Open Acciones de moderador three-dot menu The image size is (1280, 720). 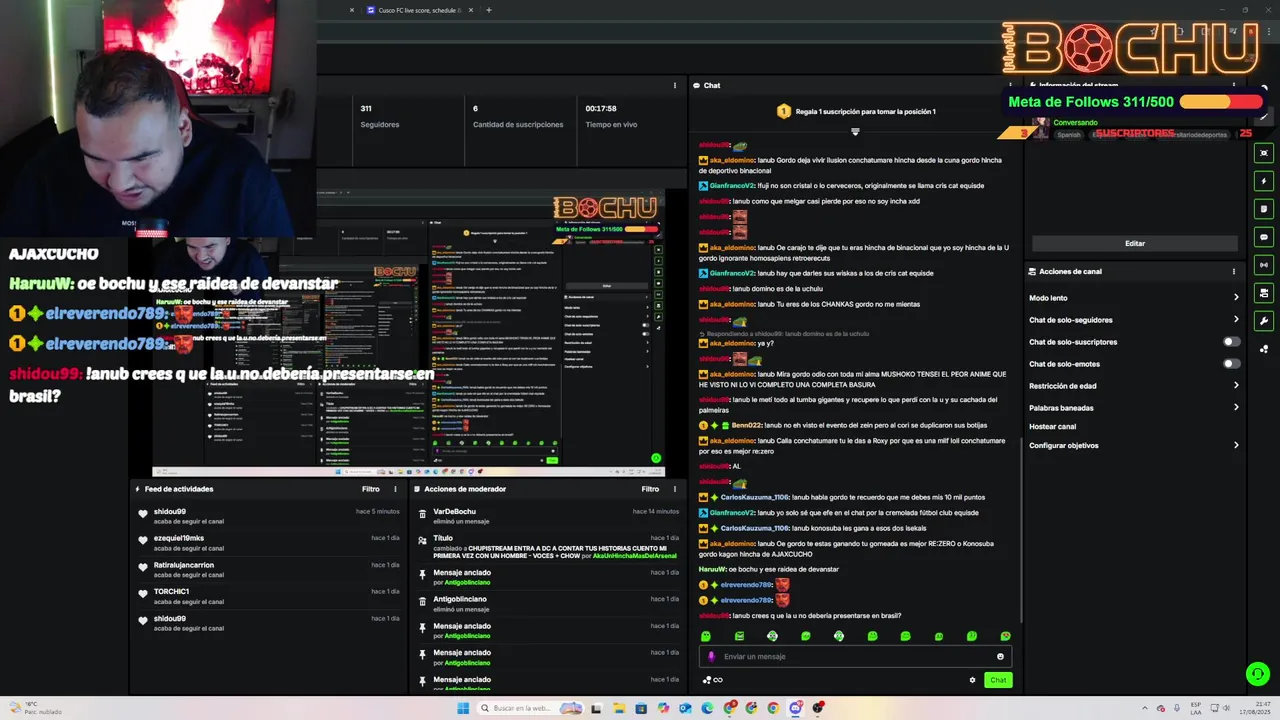coord(675,489)
